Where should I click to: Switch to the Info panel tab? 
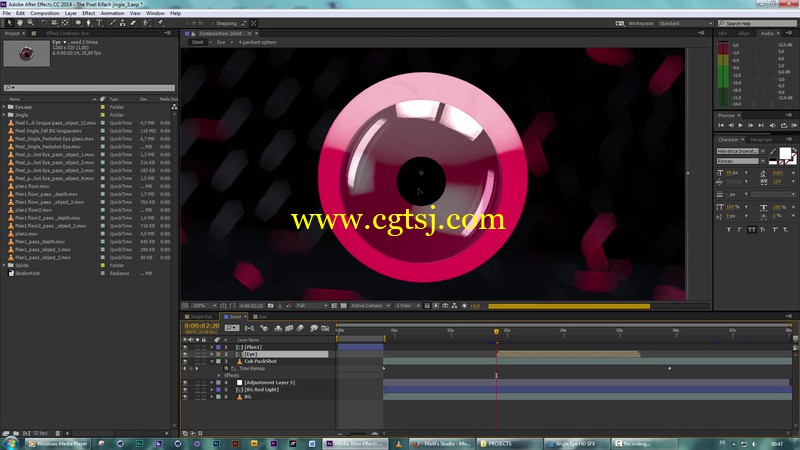coord(722,33)
